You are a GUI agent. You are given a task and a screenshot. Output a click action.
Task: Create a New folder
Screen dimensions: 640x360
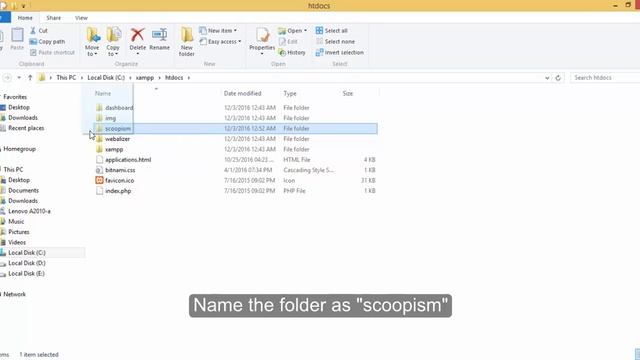[x=187, y=42]
